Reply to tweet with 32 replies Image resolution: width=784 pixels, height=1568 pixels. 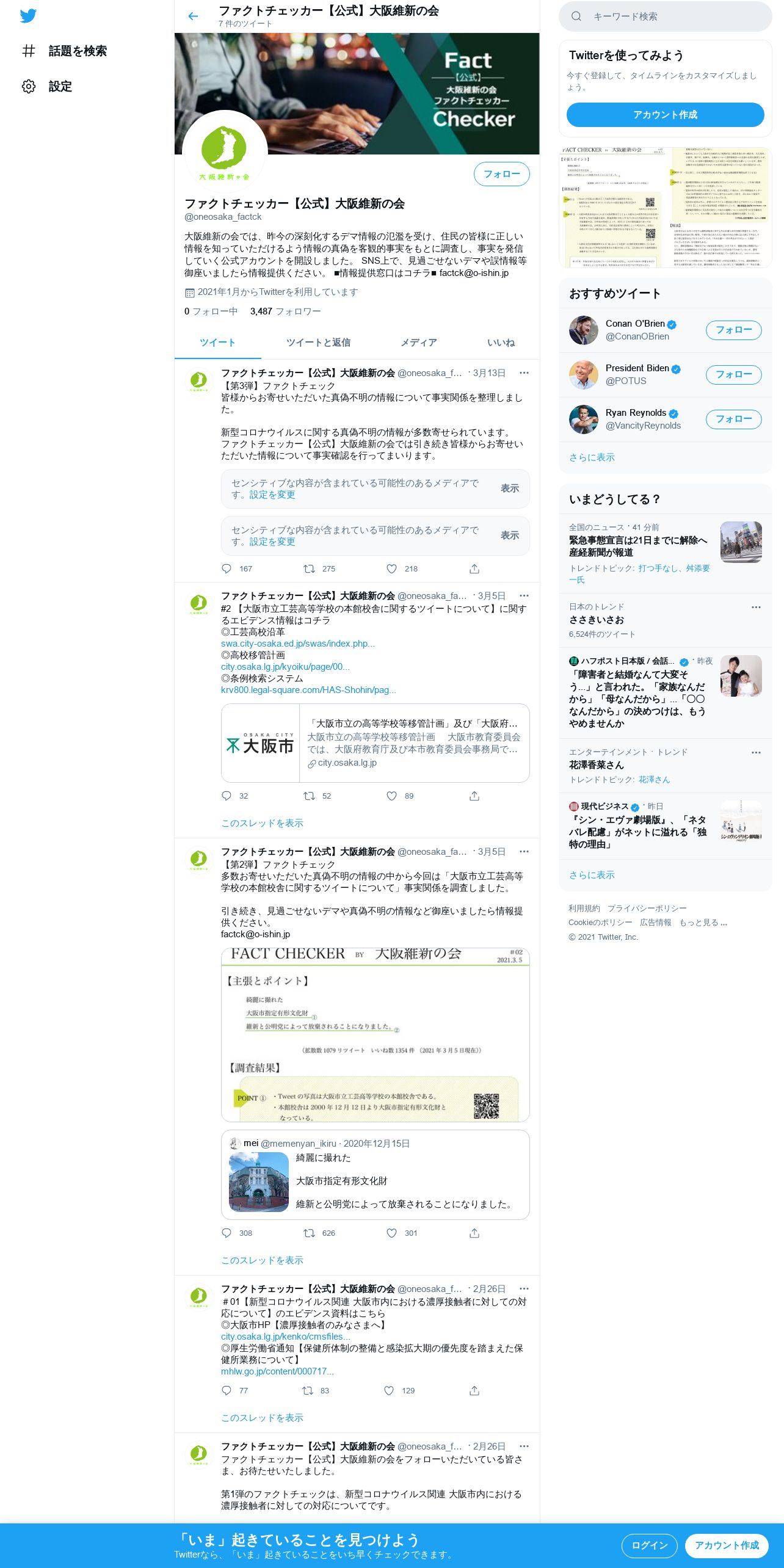(227, 796)
